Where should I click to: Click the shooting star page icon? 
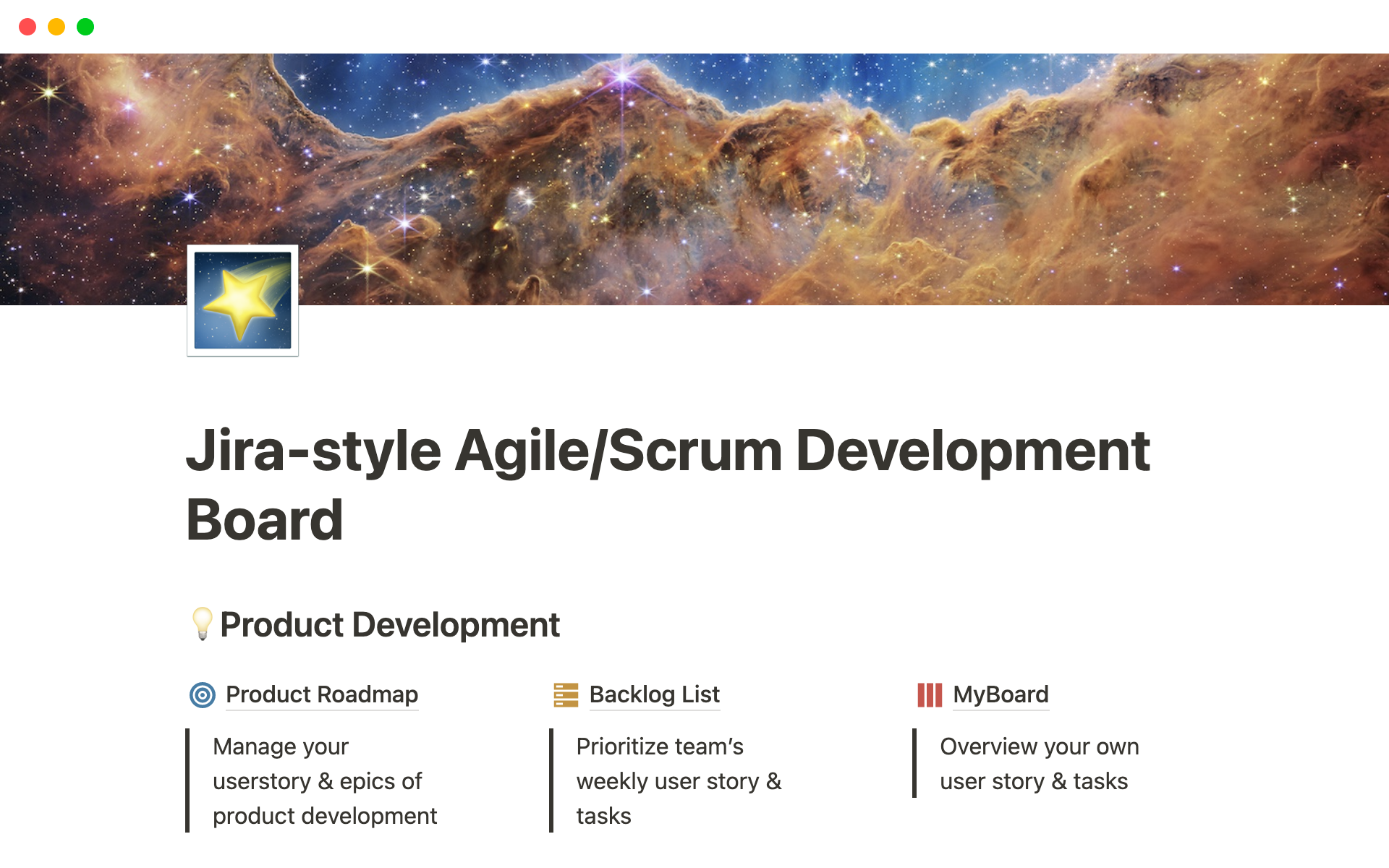(242, 300)
